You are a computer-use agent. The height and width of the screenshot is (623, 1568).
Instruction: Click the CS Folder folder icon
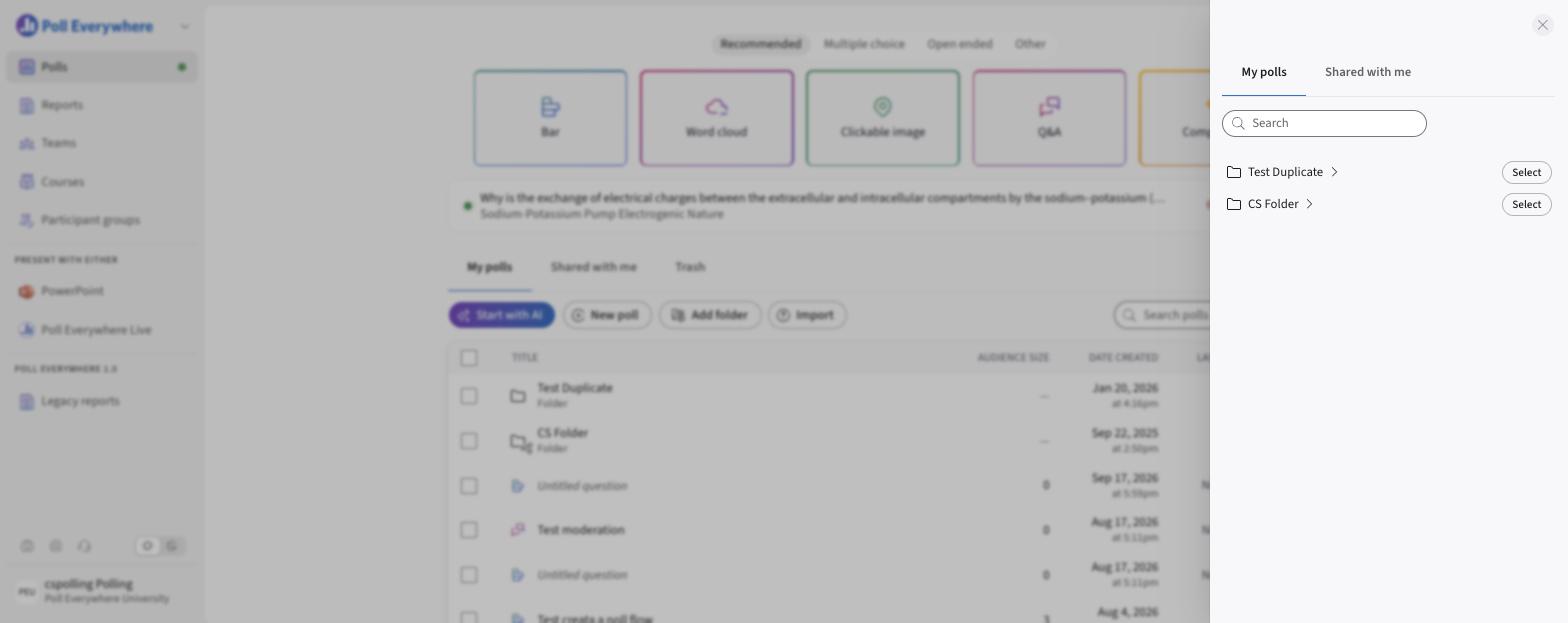coord(1234,204)
